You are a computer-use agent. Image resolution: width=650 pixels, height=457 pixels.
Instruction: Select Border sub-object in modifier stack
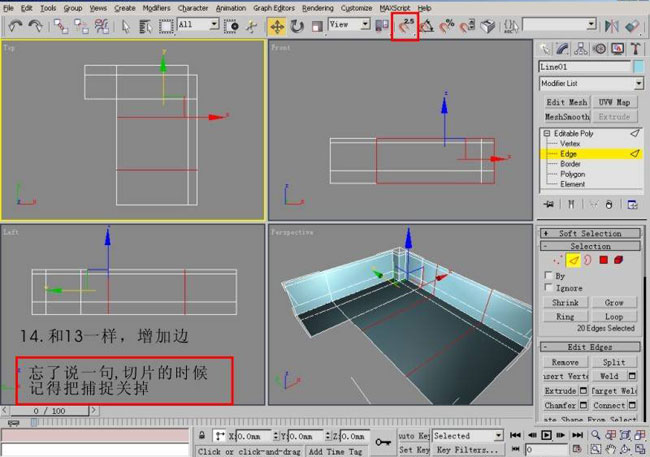(x=570, y=164)
